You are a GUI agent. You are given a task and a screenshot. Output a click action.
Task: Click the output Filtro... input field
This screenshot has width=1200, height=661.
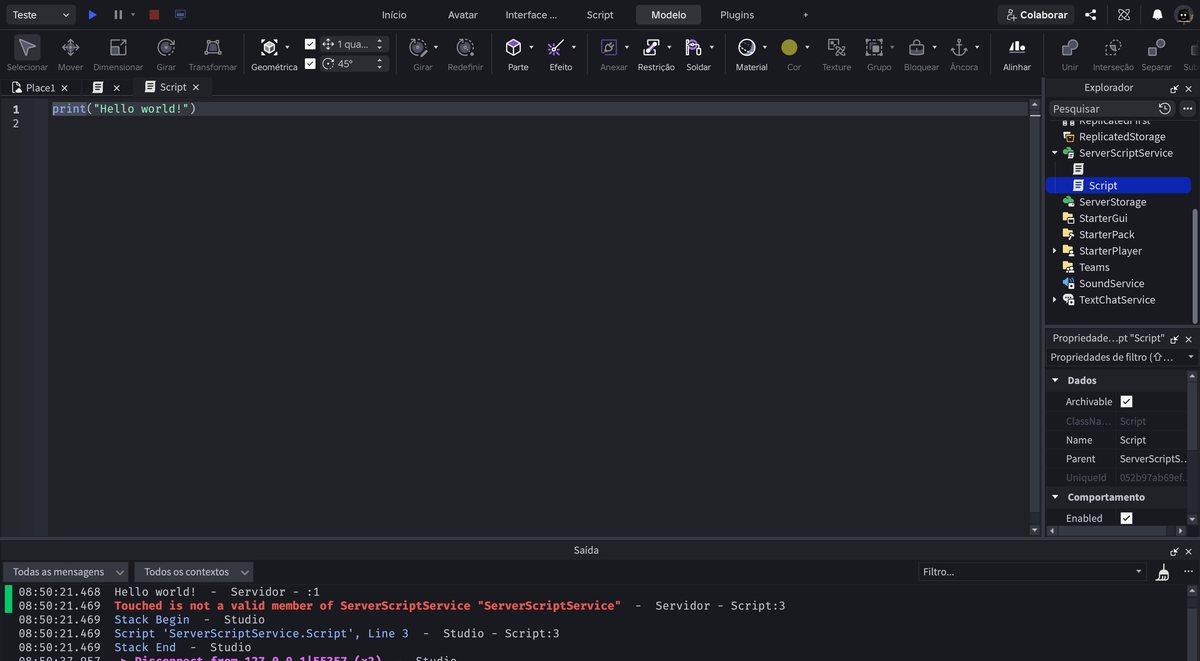pyautogui.click(x=1032, y=572)
